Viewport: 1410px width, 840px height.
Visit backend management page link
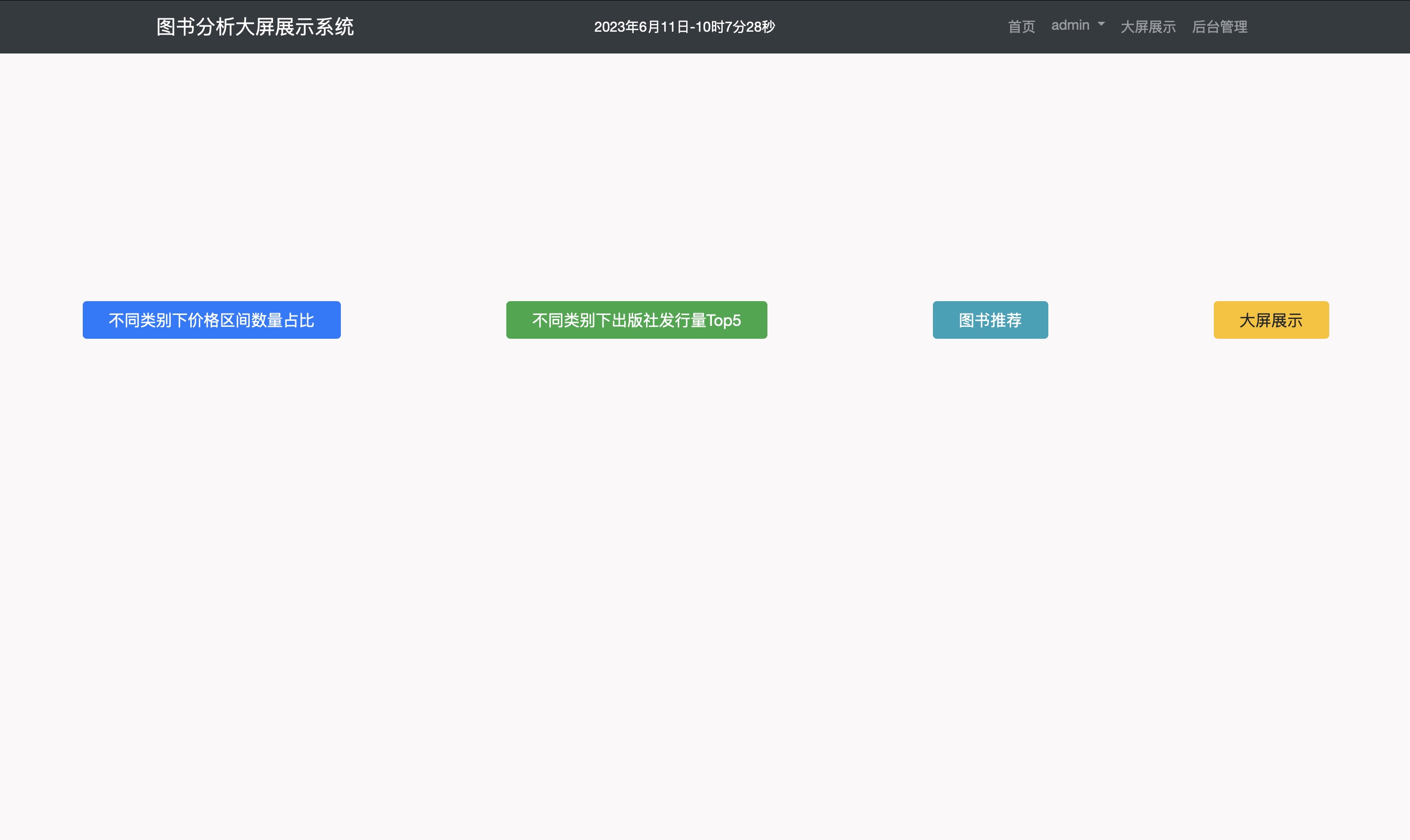pos(1219,27)
